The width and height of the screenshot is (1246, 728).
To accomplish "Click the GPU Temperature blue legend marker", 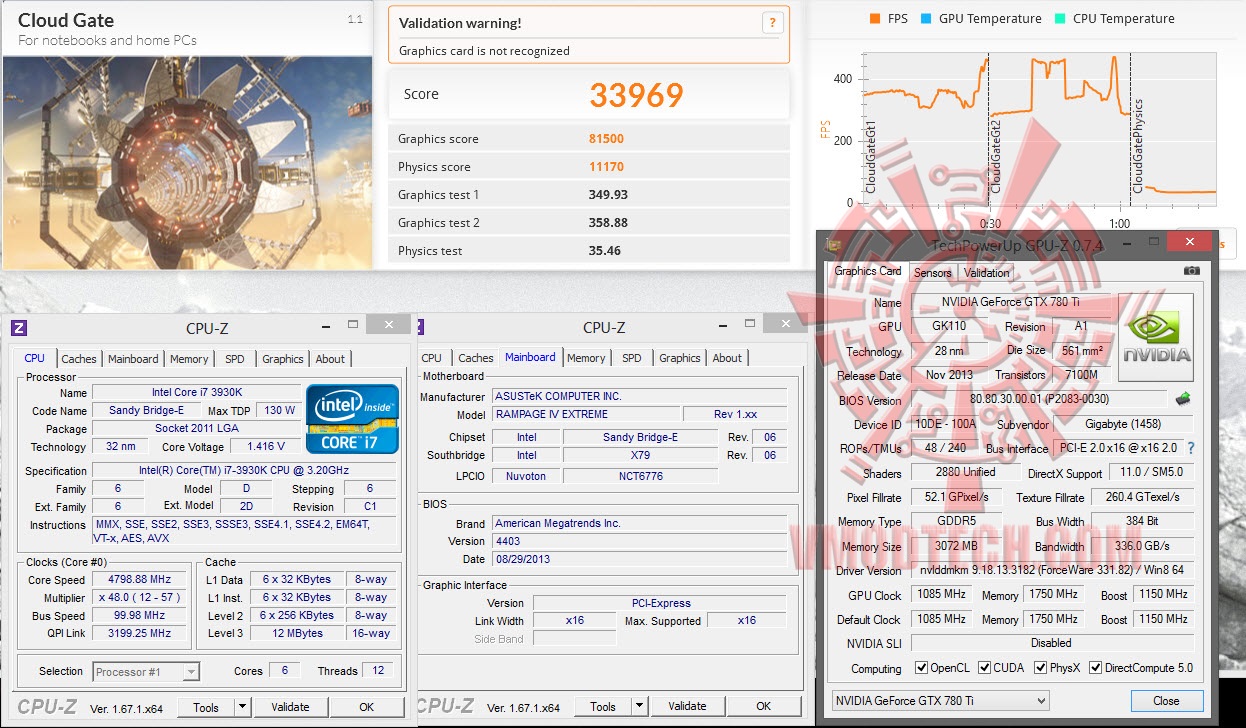I will point(926,19).
